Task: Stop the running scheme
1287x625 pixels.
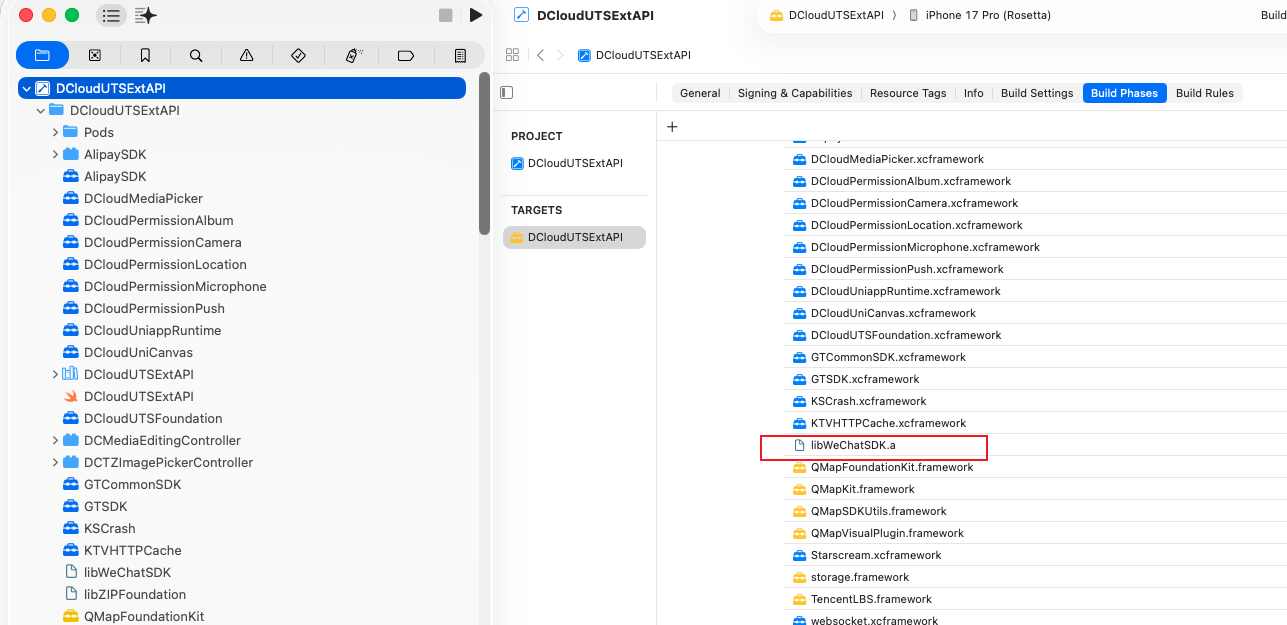Action: point(446,15)
